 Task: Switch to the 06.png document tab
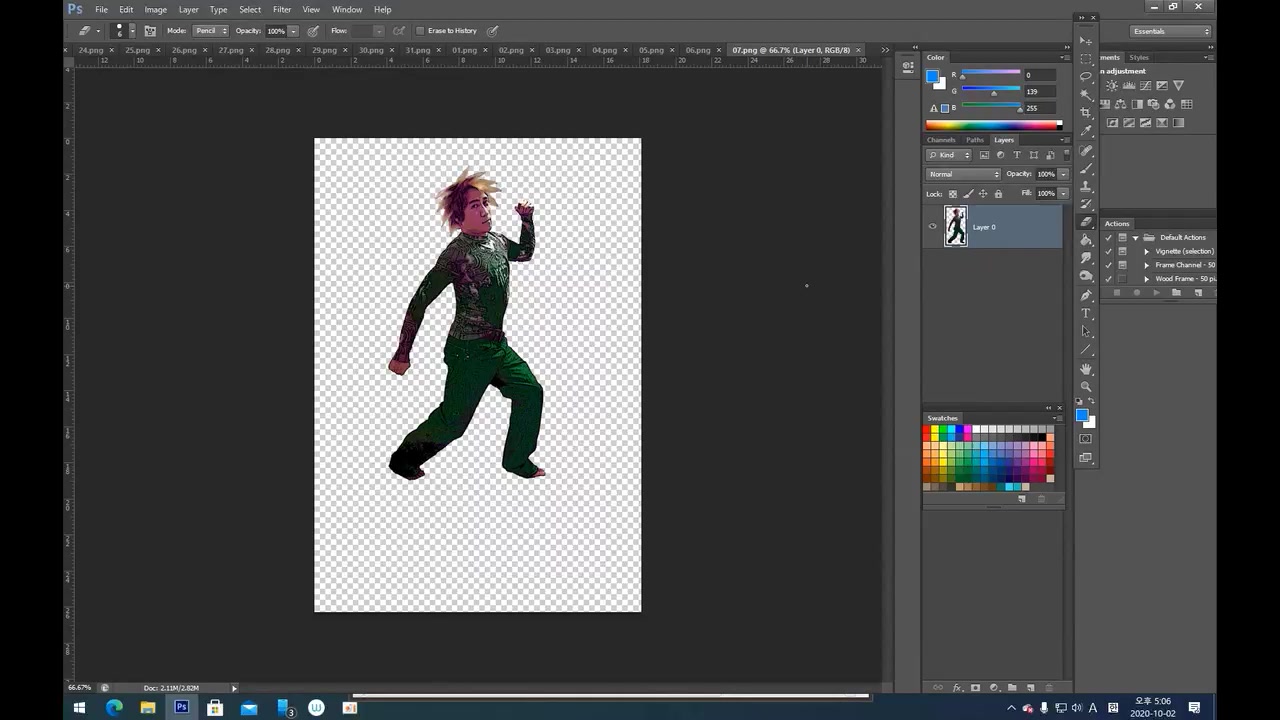pyautogui.click(x=697, y=50)
